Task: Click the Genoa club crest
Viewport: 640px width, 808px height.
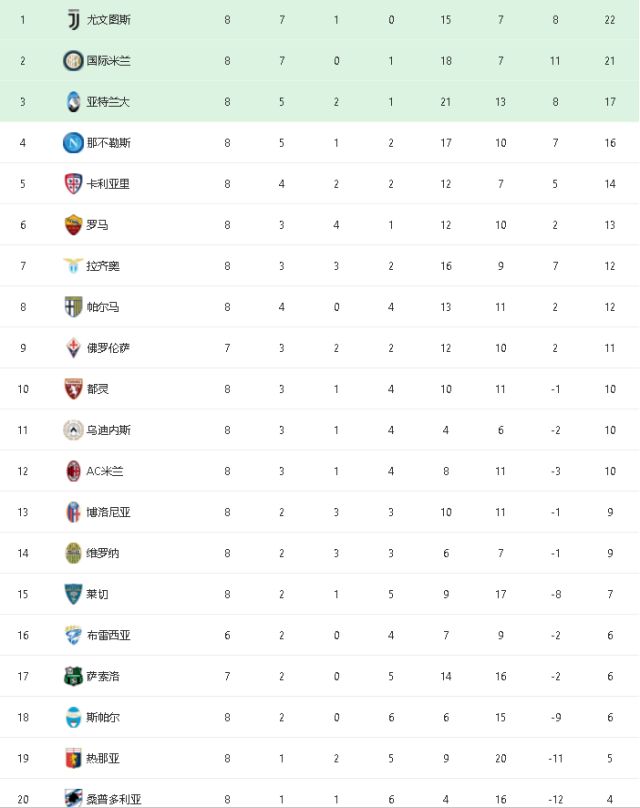Action: pos(73,758)
